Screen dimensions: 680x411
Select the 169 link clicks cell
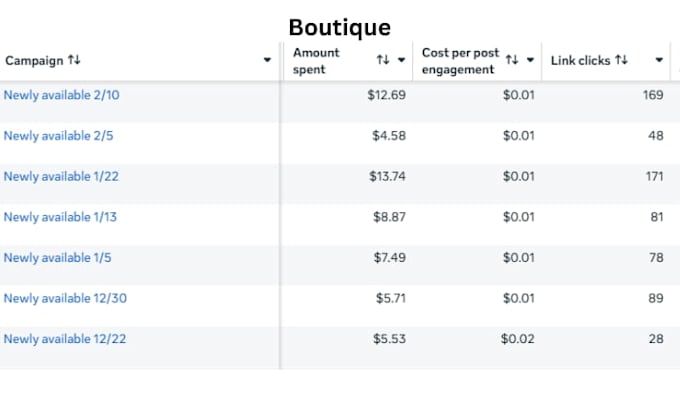[653, 95]
